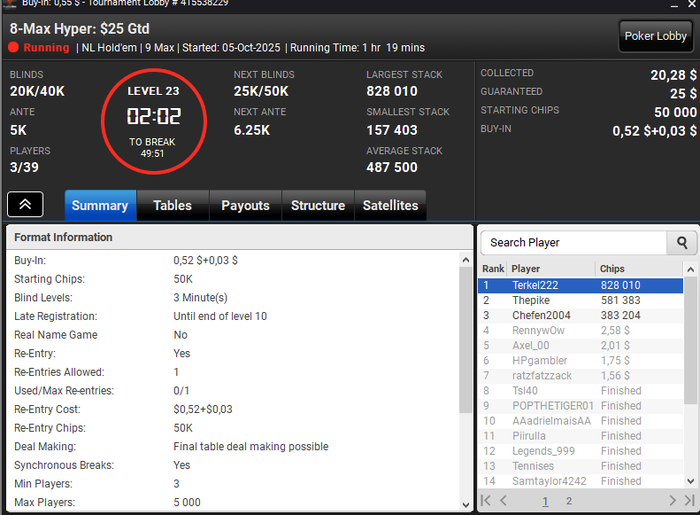Click the Players count 3/39

[x=24, y=167]
